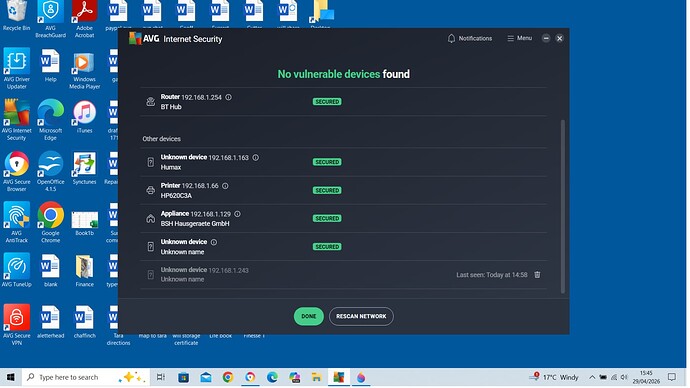The height and width of the screenshot is (388, 690).
Task: Click RESCAN NETWORK button
Action: (361, 316)
